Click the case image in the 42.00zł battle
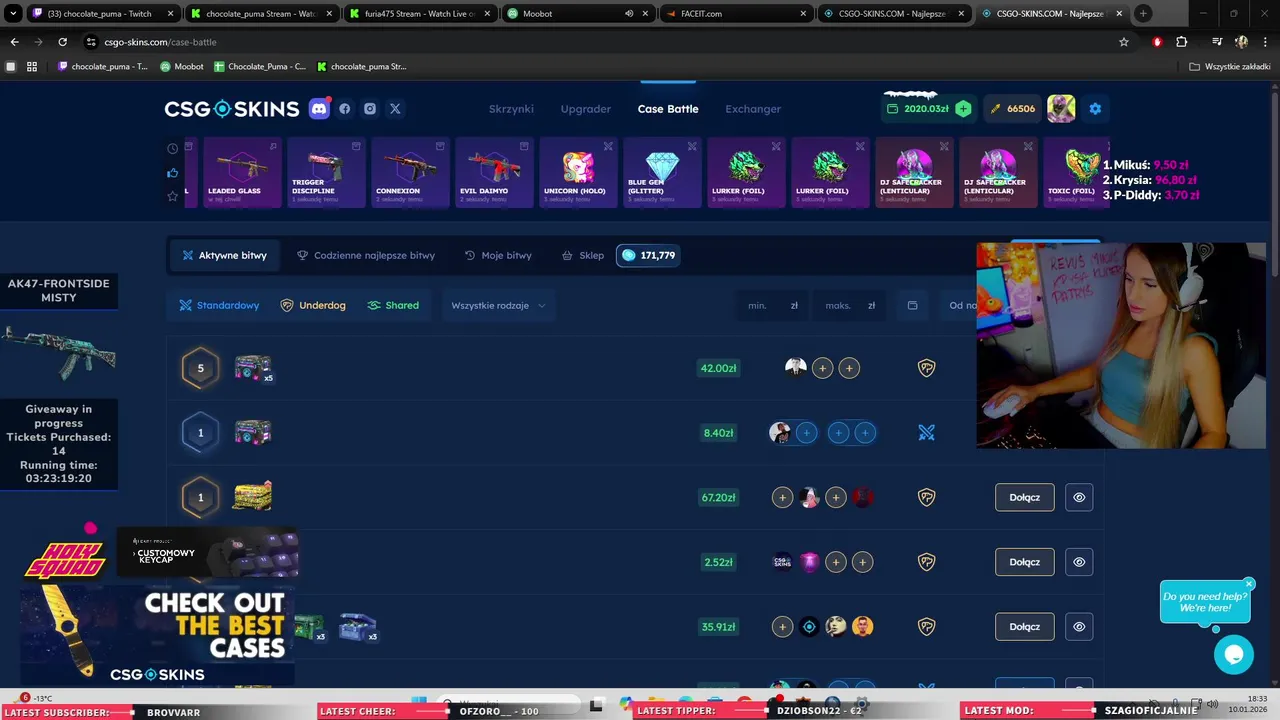1280x720 pixels. pos(253,368)
